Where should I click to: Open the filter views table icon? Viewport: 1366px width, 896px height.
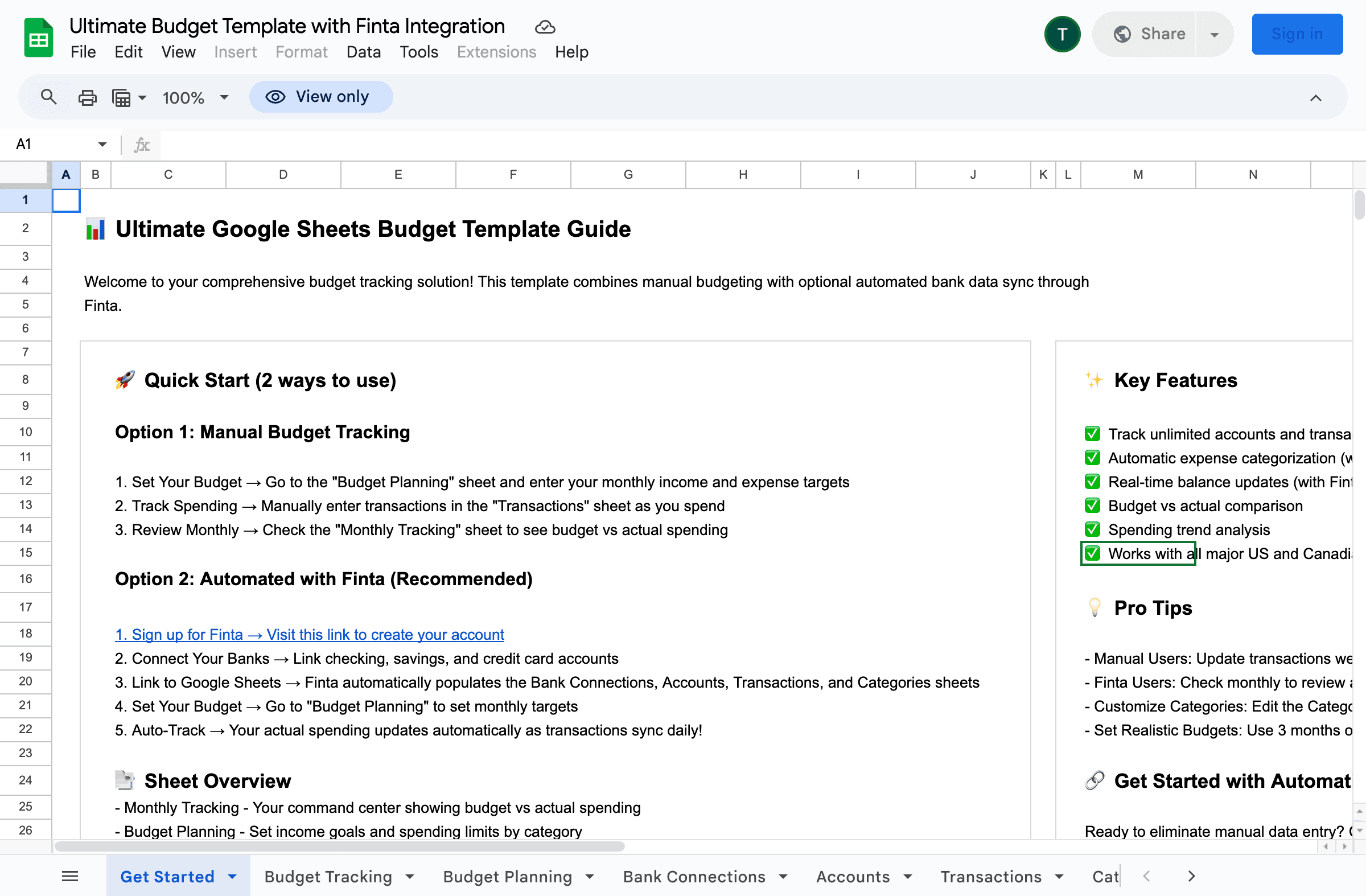click(x=122, y=97)
